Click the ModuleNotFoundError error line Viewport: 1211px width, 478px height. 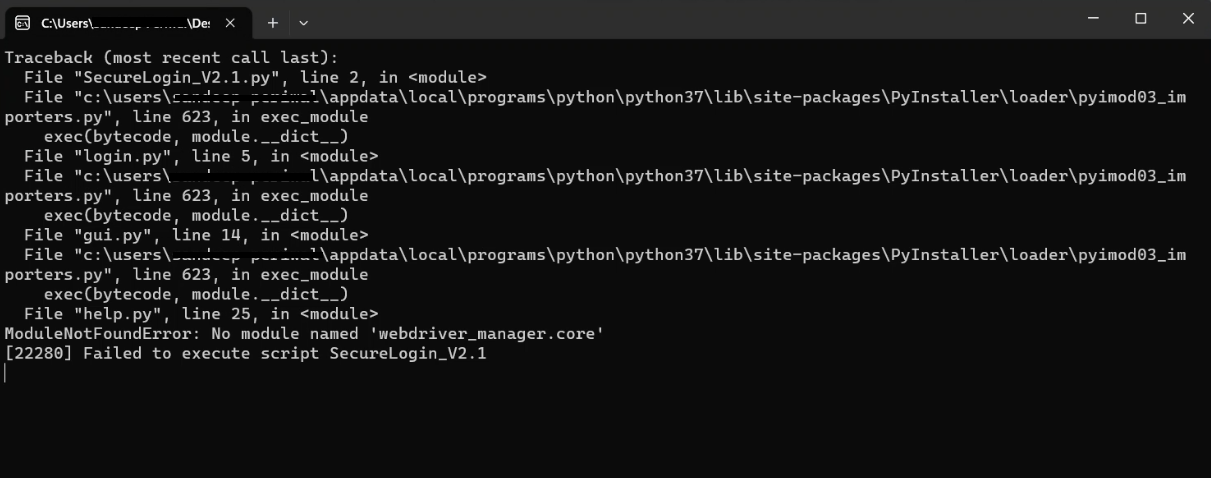(x=304, y=333)
